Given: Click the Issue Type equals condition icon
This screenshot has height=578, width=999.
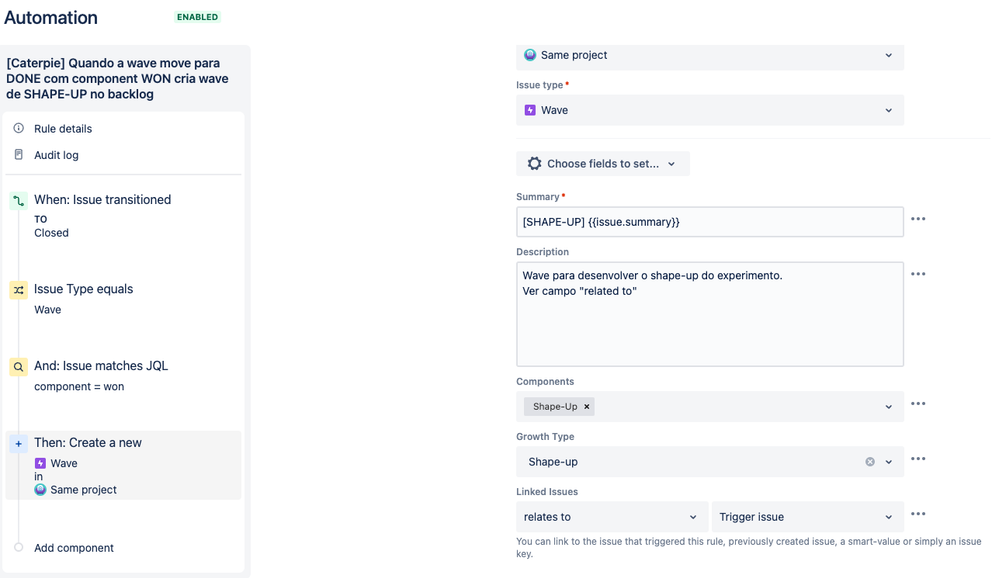Looking at the screenshot, I should tap(18, 290).
